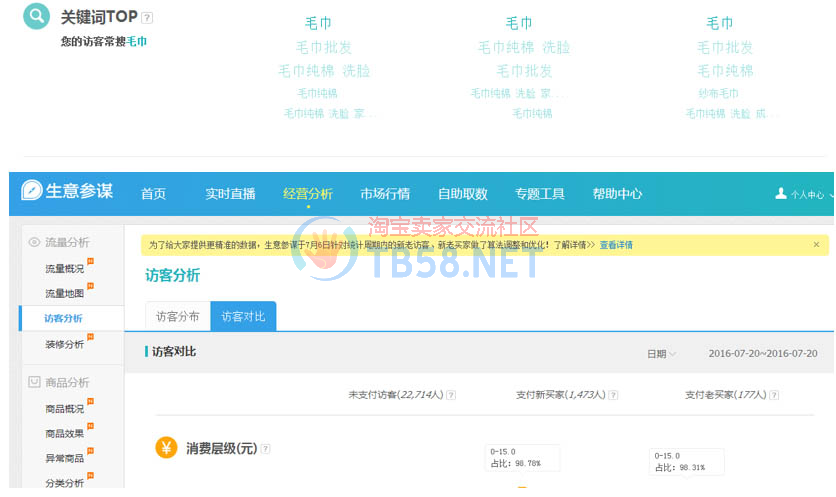Click the 0-15.0 占比 98.78% value box
This screenshot has width=836, height=497.
[x=522, y=458]
